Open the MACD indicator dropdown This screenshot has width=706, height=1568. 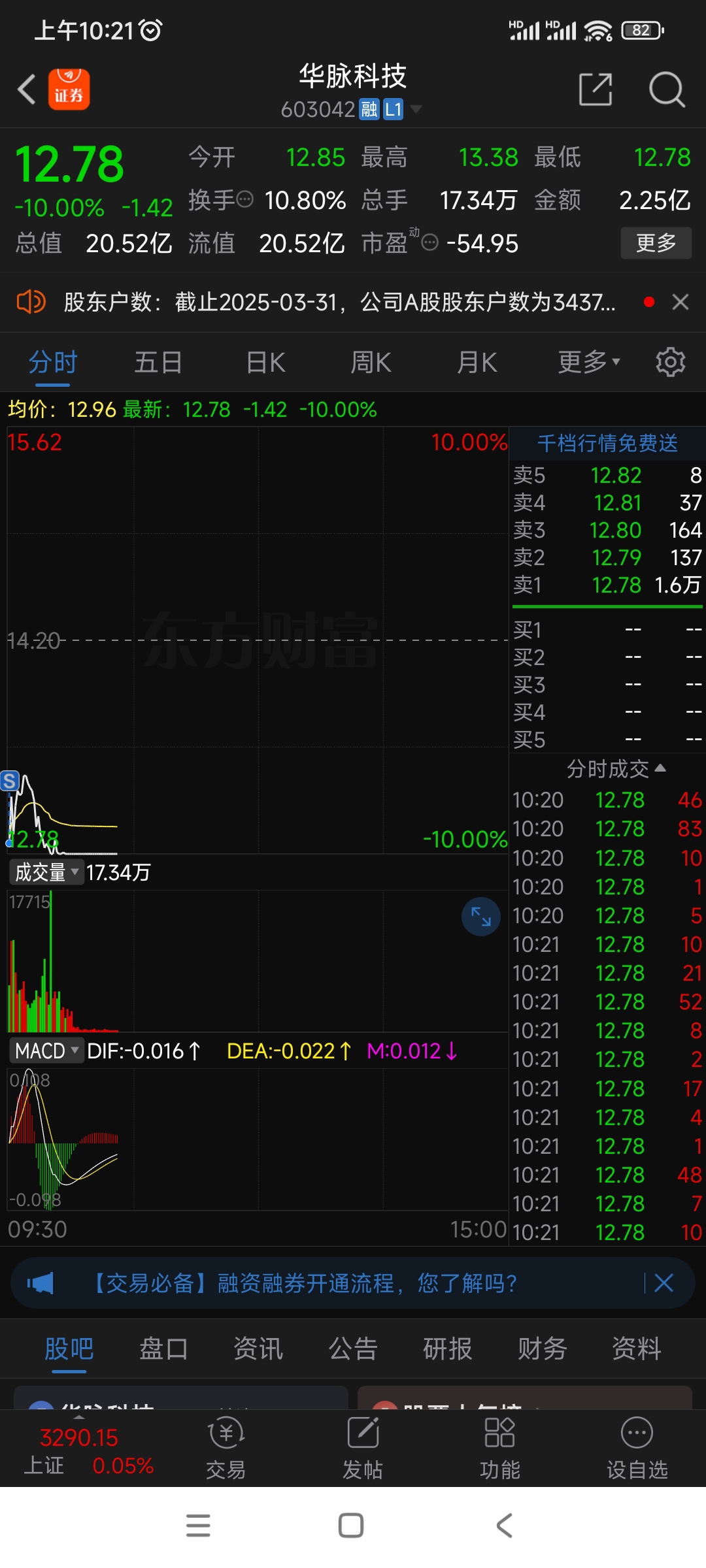(46, 1051)
